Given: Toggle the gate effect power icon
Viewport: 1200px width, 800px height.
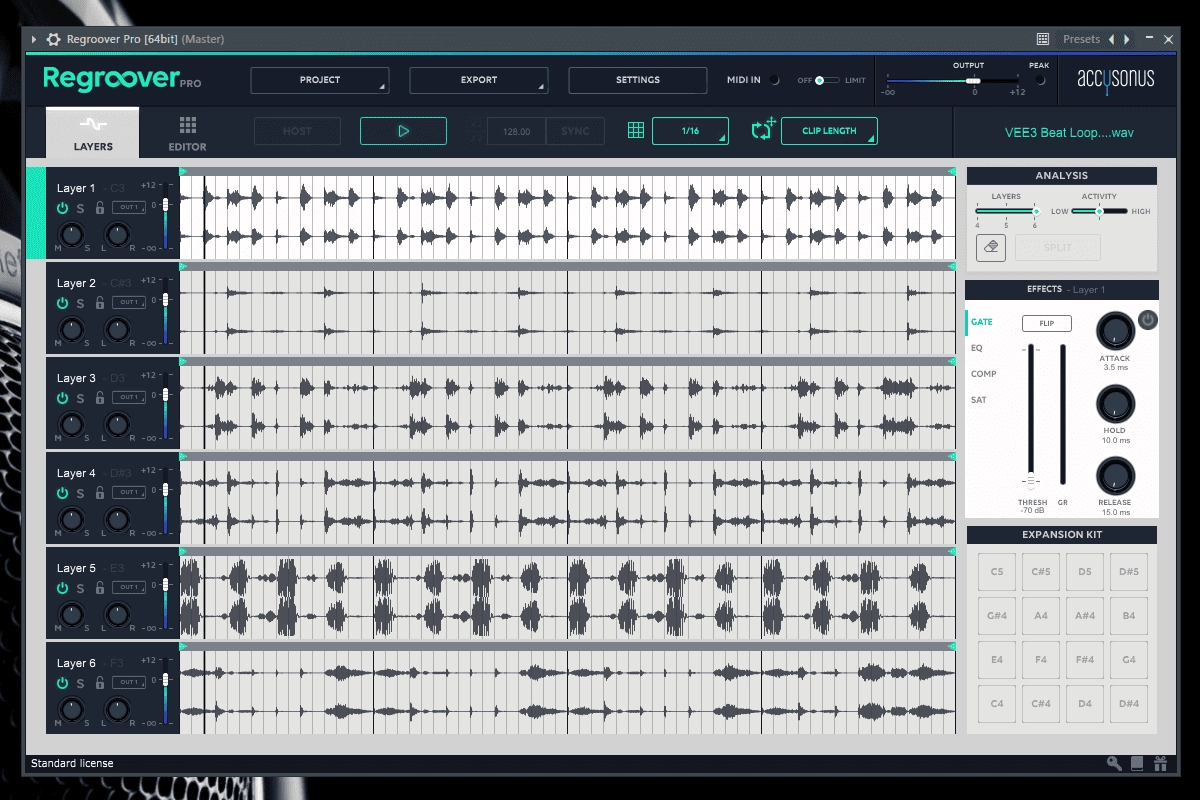Looking at the screenshot, I should (1148, 320).
